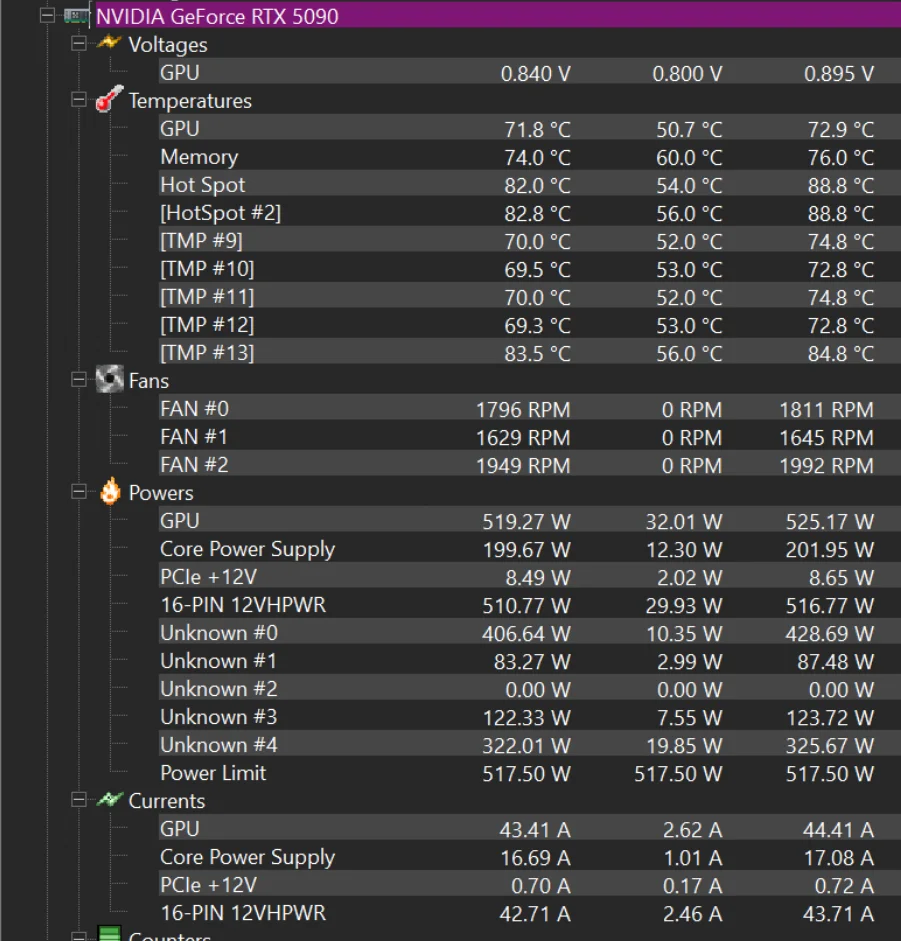901x941 pixels.
Task: Select the [TMP #13] row
Action: (x=529, y=352)
